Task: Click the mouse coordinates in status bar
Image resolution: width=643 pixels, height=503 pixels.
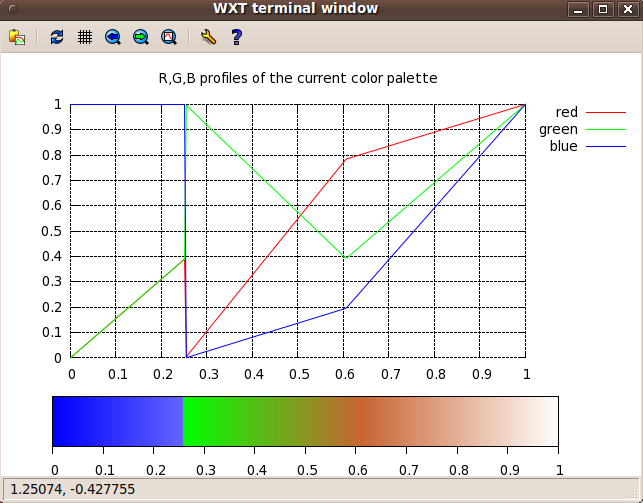Action: click(72, 489)
